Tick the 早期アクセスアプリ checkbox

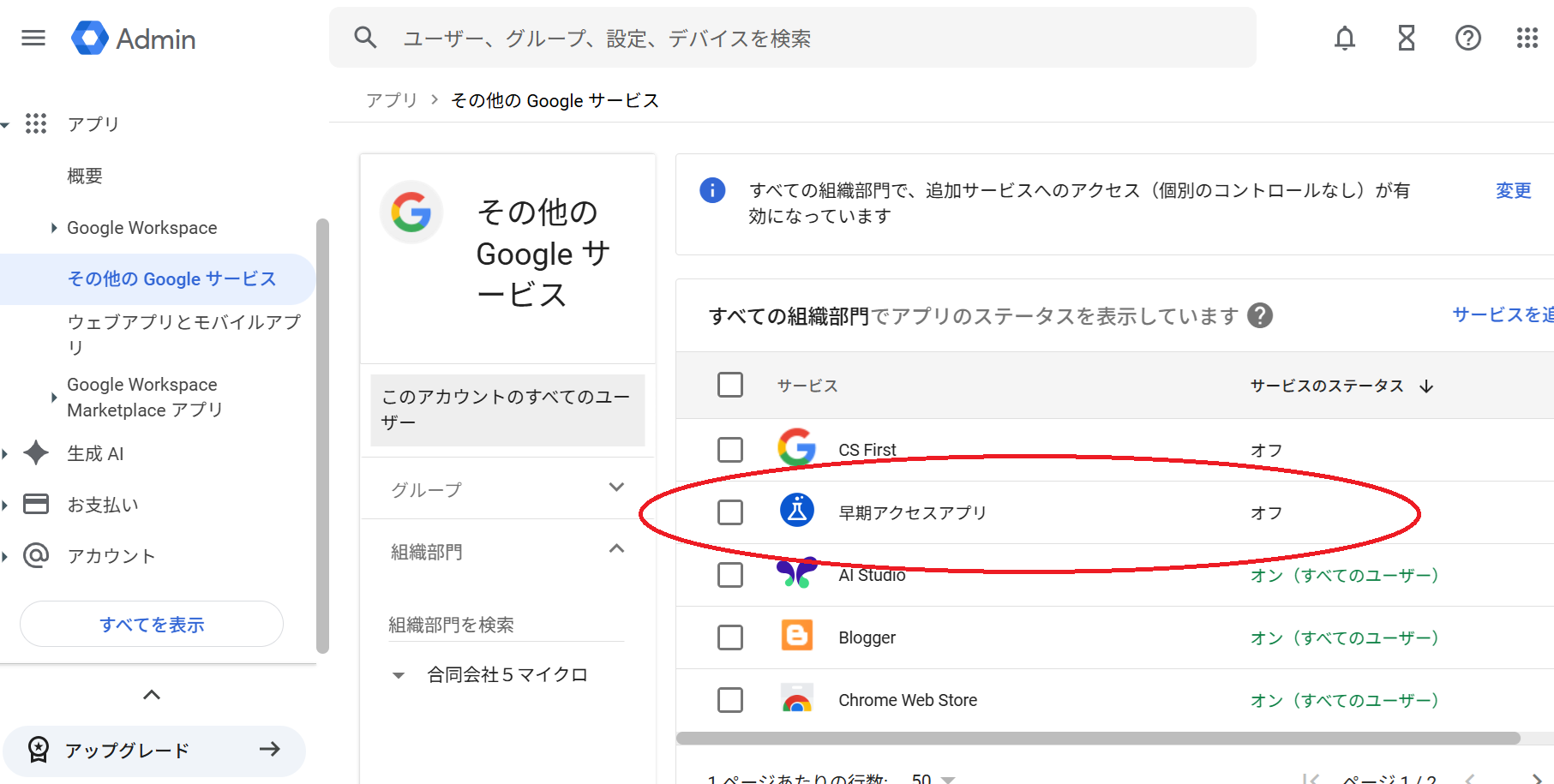tap(730, 512)
